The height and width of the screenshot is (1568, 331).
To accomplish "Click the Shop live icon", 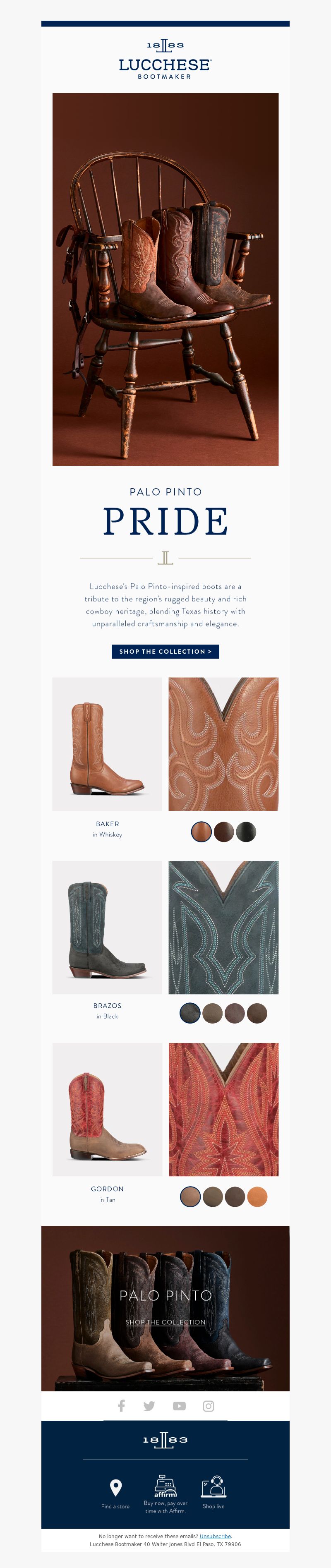I will click(x=213, y=1486).
